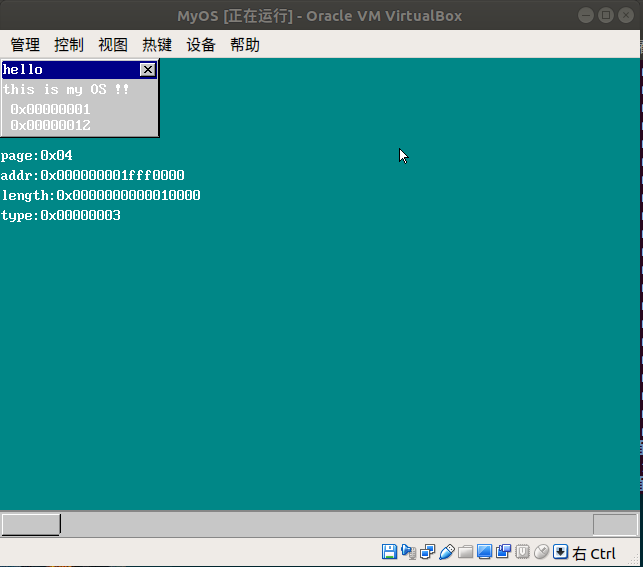The image size is (643, 567).
Task: Click the floppy disk status icon
Action: point(389,552)
